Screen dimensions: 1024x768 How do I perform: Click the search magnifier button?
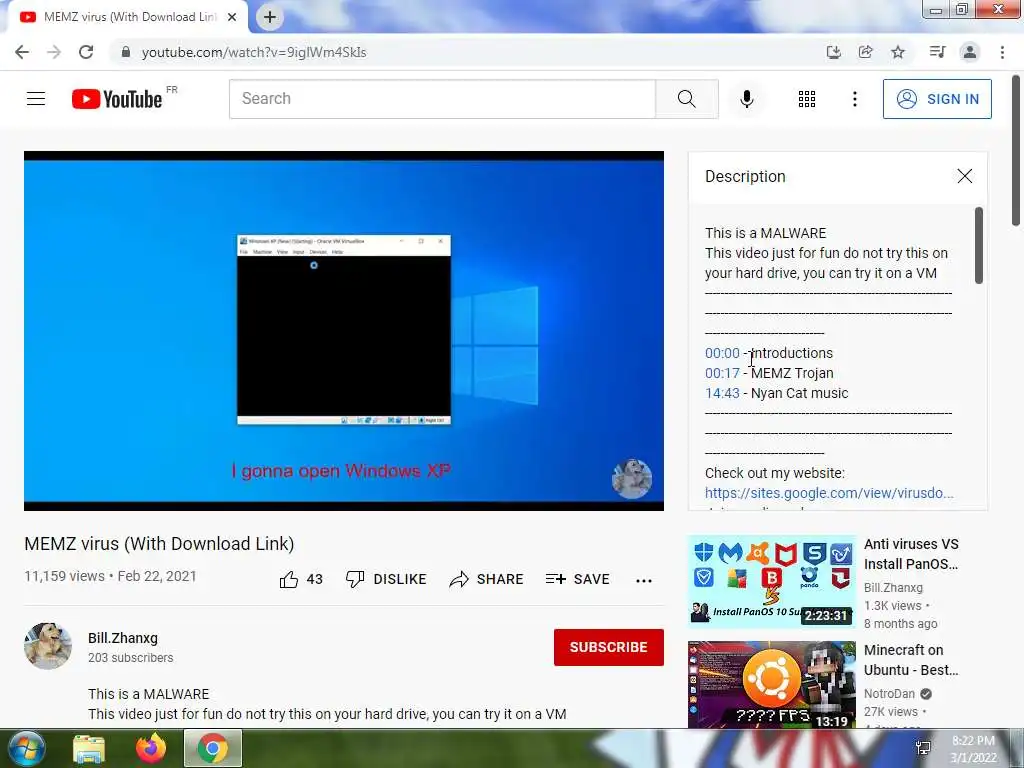(686, 99)
